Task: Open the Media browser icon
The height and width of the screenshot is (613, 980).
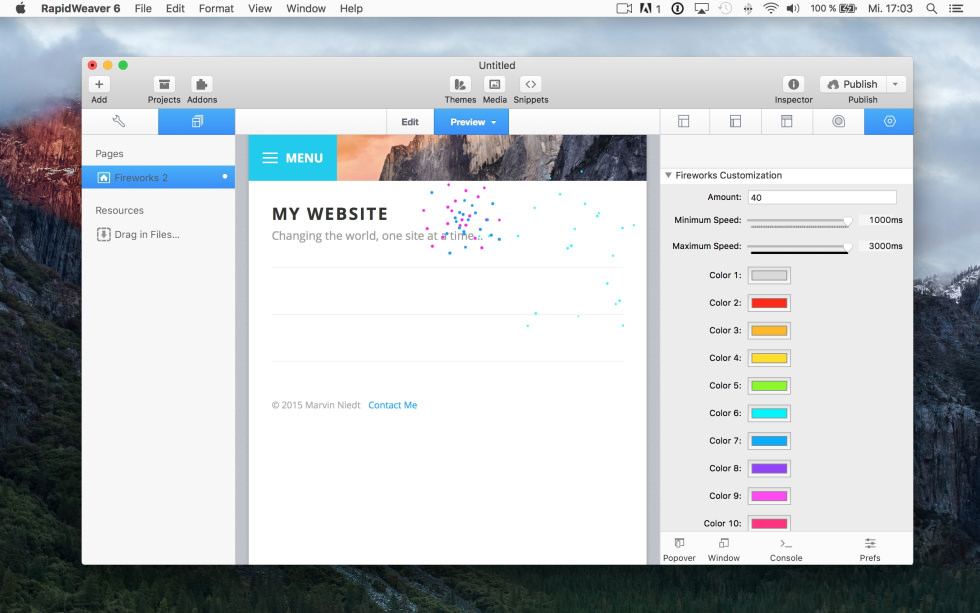Action: tap(494, 84)
